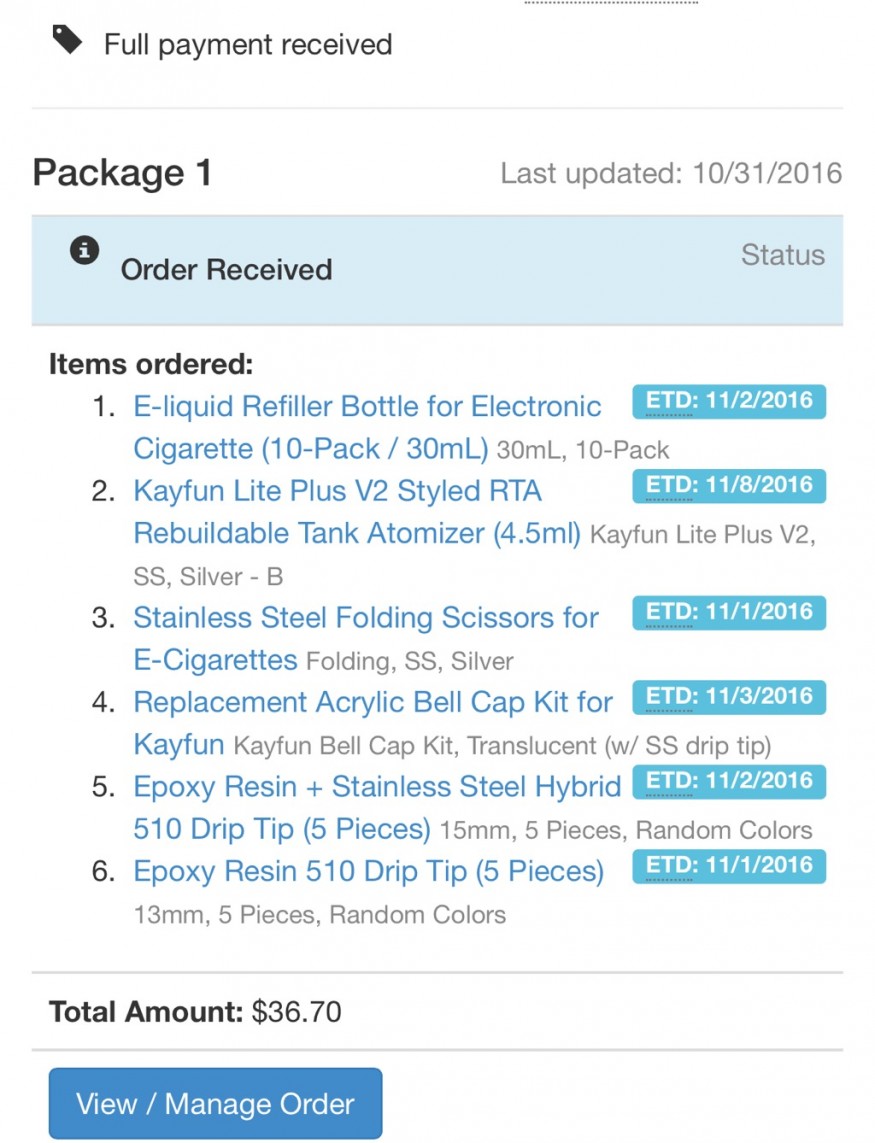Click ETD 11/1/2016 badge for Epoxy Resin 510
Viewport: 875px width, 1143px height.
729,866
